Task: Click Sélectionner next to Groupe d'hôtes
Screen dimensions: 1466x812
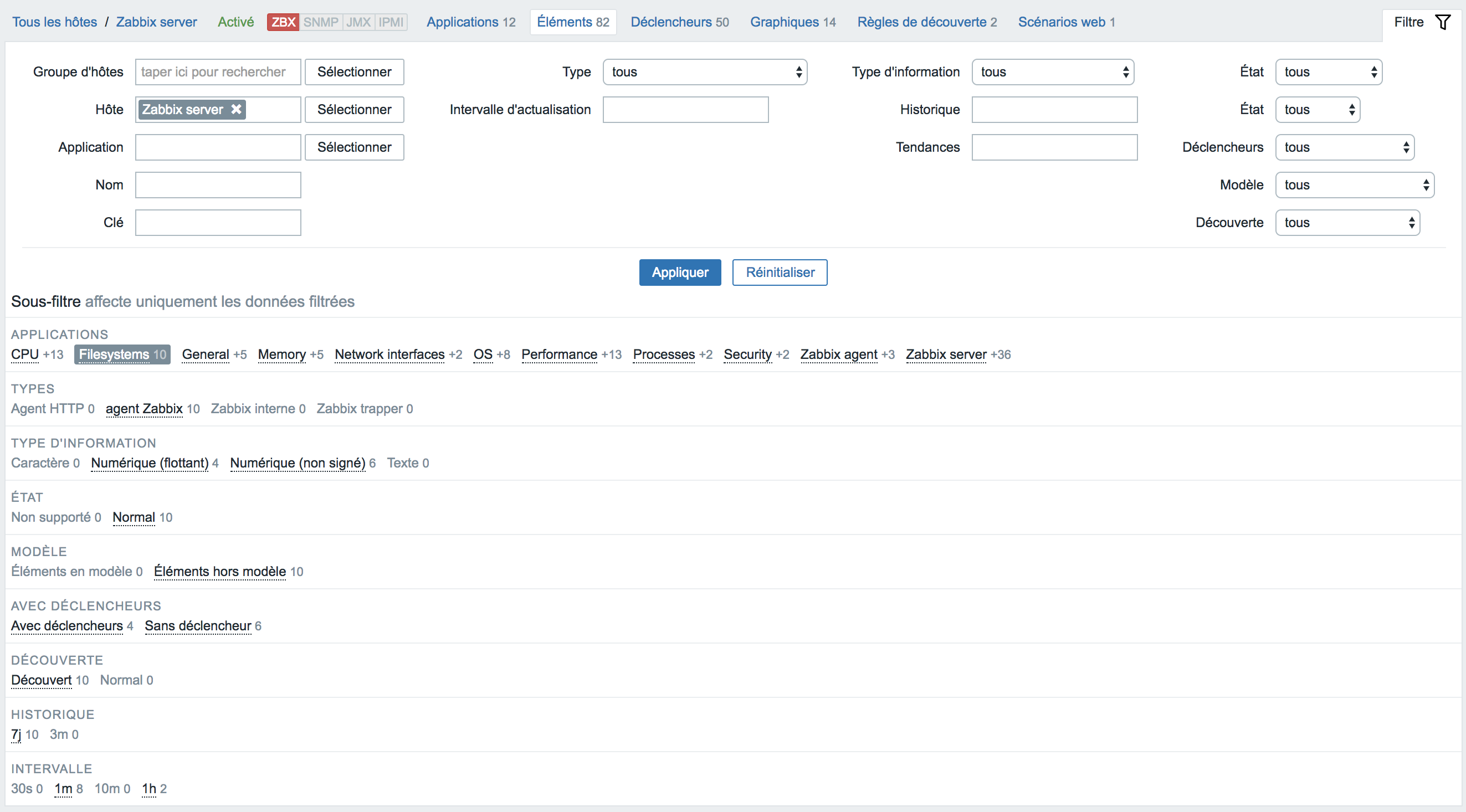Action: coord(355,71)
